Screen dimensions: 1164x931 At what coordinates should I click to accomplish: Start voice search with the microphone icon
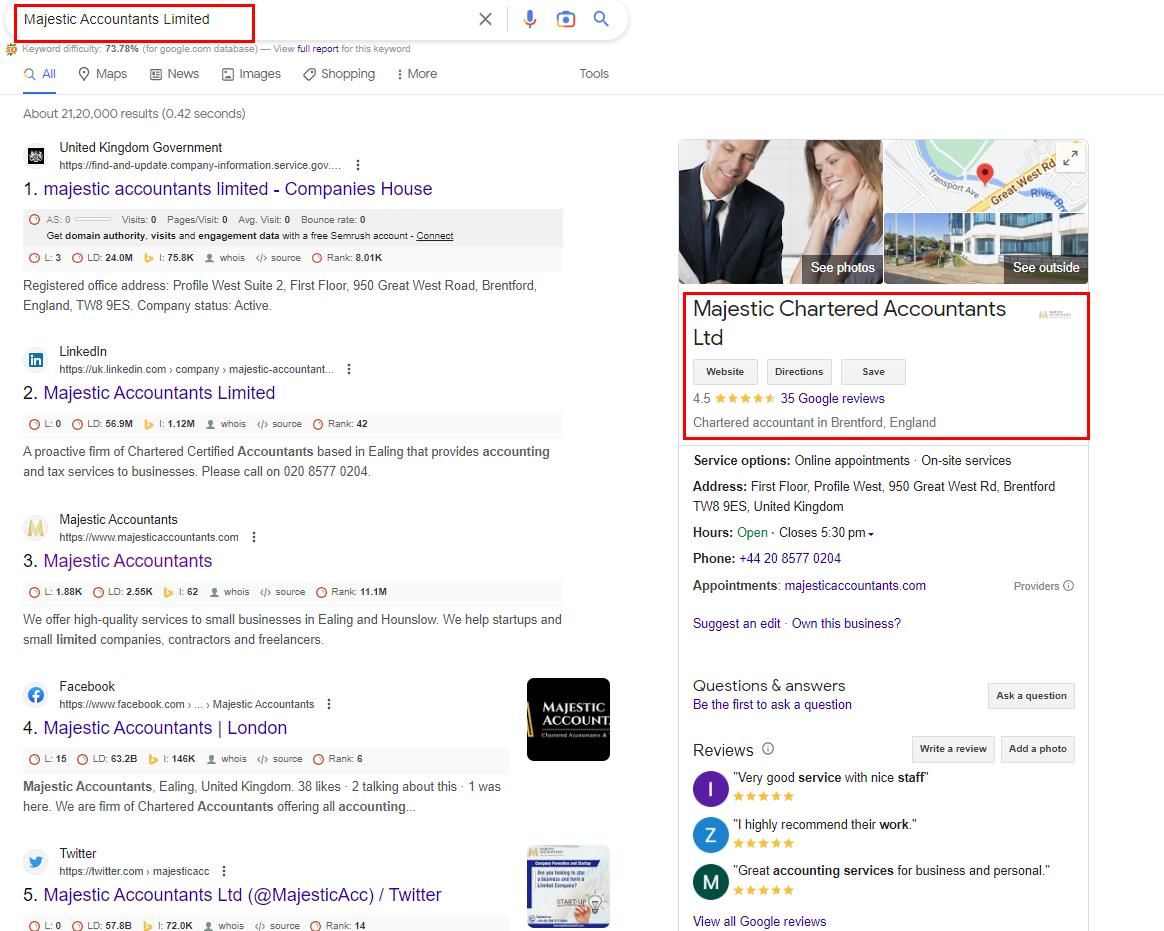[529, 19]
